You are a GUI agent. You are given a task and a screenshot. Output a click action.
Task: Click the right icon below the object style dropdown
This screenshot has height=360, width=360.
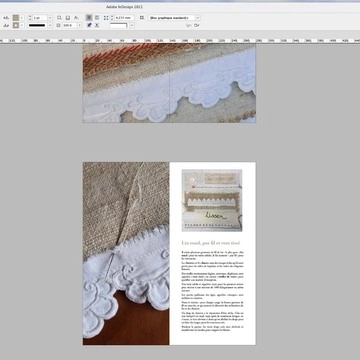(197, 25)
